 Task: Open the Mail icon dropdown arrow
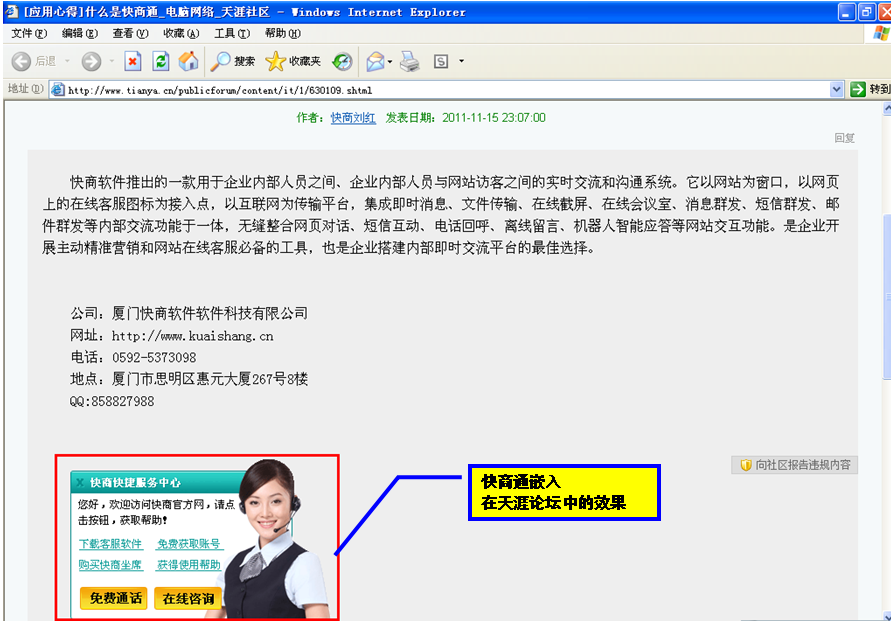click(x=390, y=62)
